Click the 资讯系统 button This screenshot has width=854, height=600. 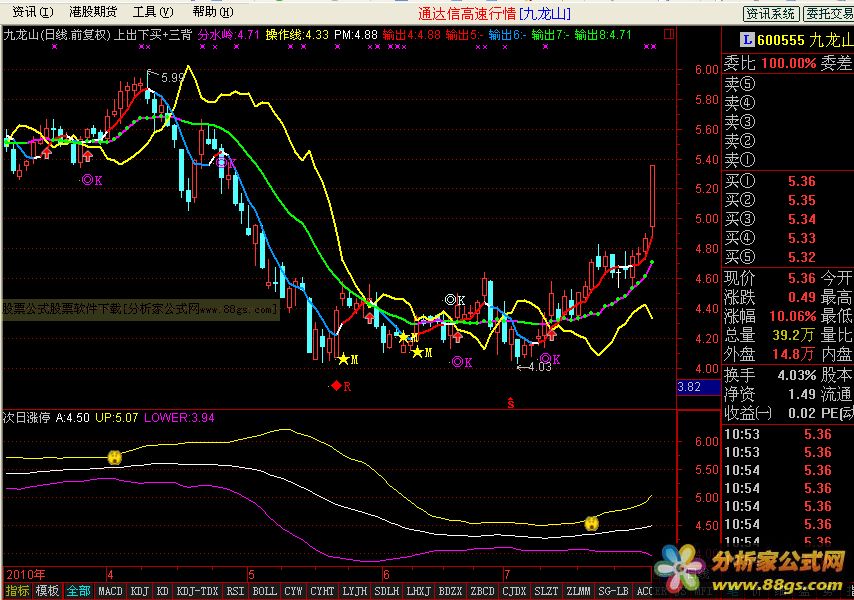click(771, 13)
